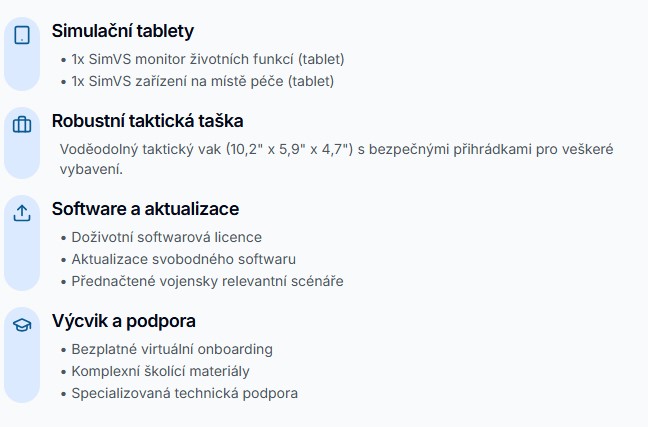Select the Software a aktualizace heading
648x427 pixels.
click(145, 209)
